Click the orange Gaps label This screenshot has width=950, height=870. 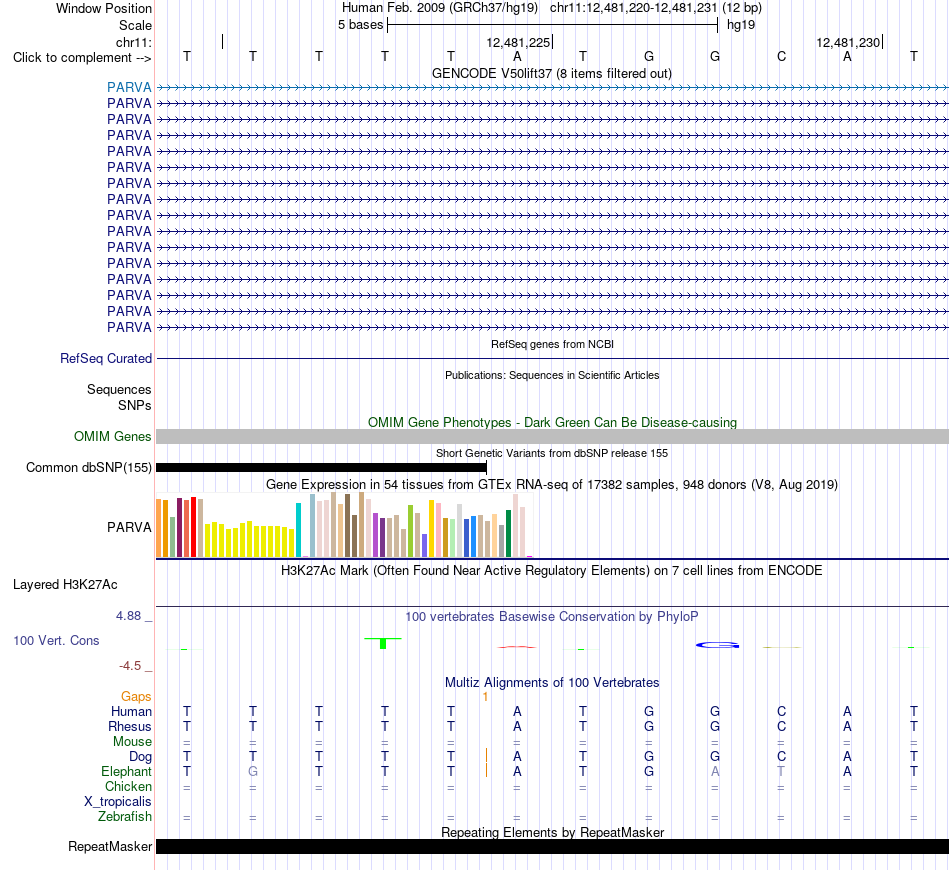click(x=136, y=697)
